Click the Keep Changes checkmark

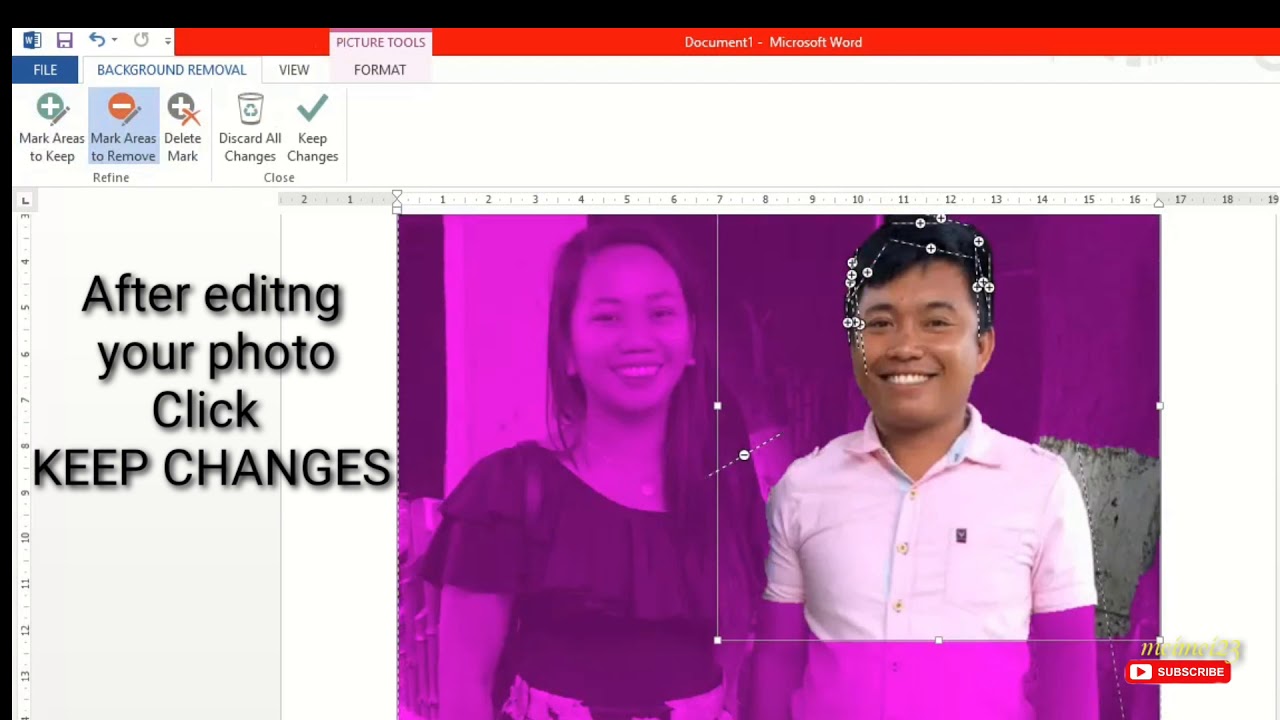(312, 107)
